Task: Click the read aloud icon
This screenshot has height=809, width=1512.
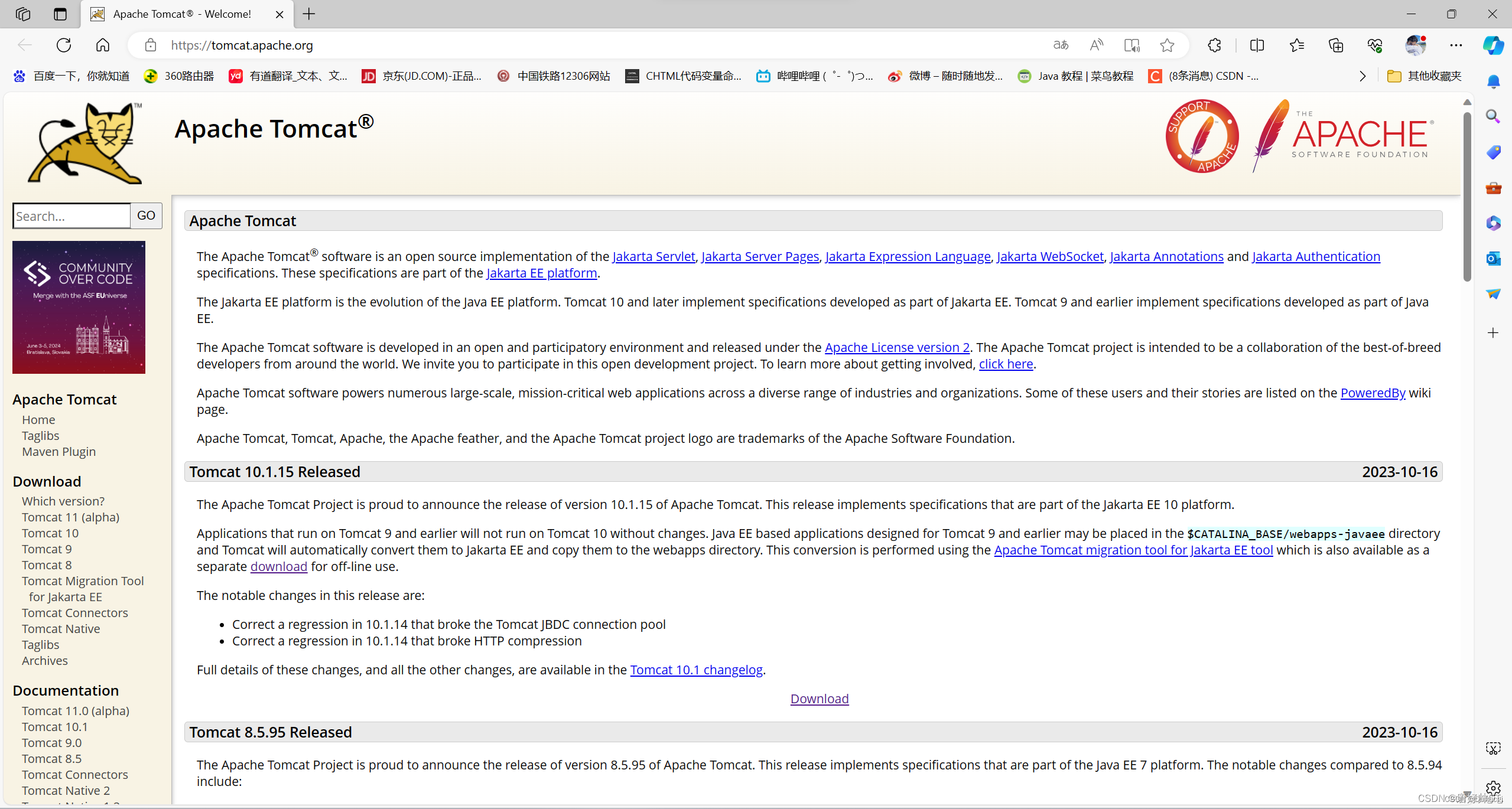Action: tap(1096, 45)
